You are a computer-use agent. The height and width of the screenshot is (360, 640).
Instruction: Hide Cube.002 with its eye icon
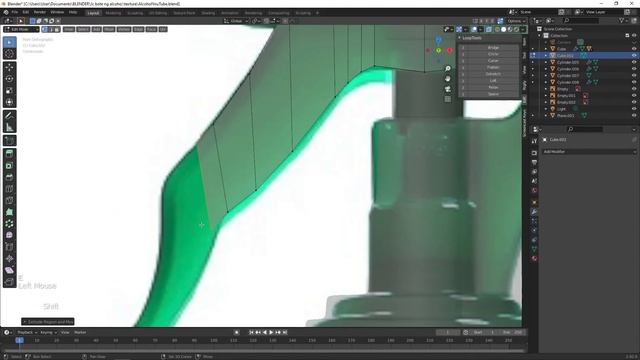tap(634, 56)
